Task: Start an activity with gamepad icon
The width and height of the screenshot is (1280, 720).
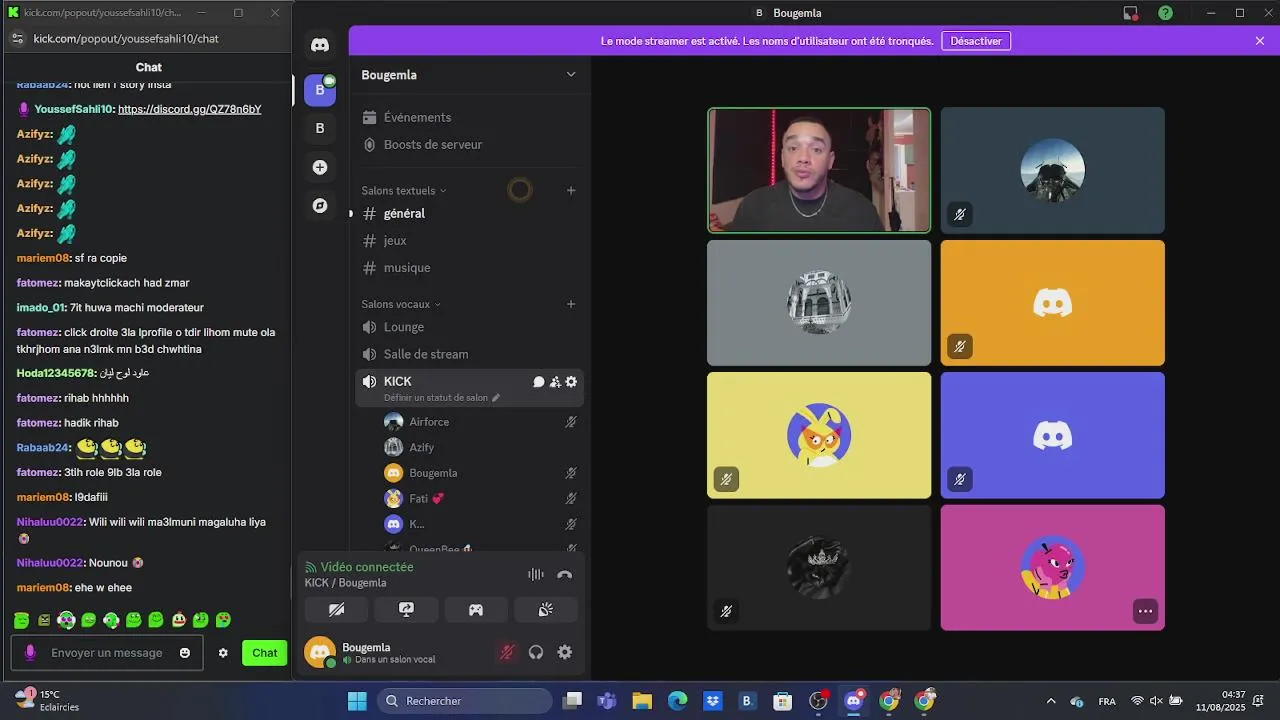Action: click(x=476, y=609)
